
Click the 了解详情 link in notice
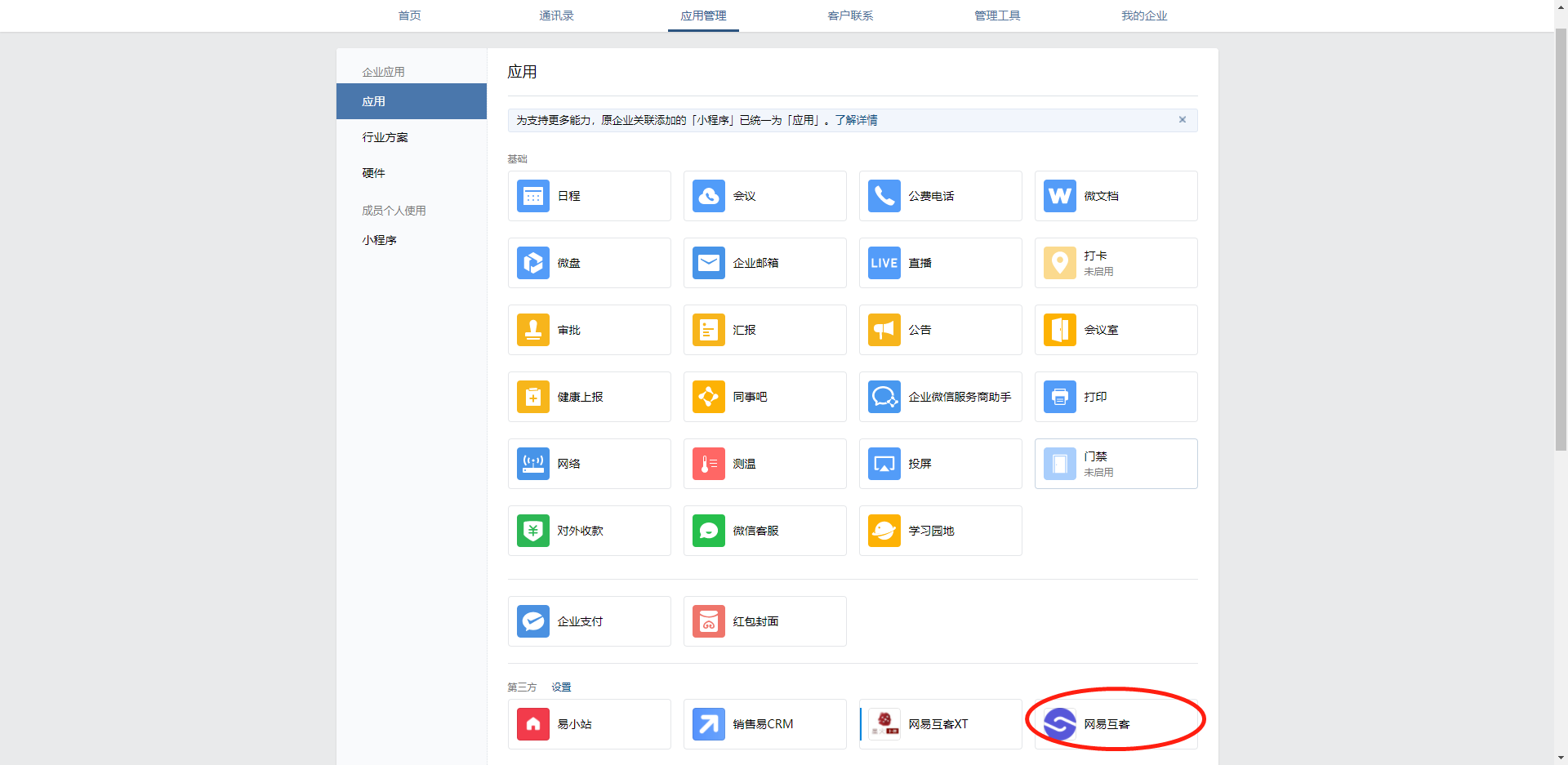pos(856,120)
